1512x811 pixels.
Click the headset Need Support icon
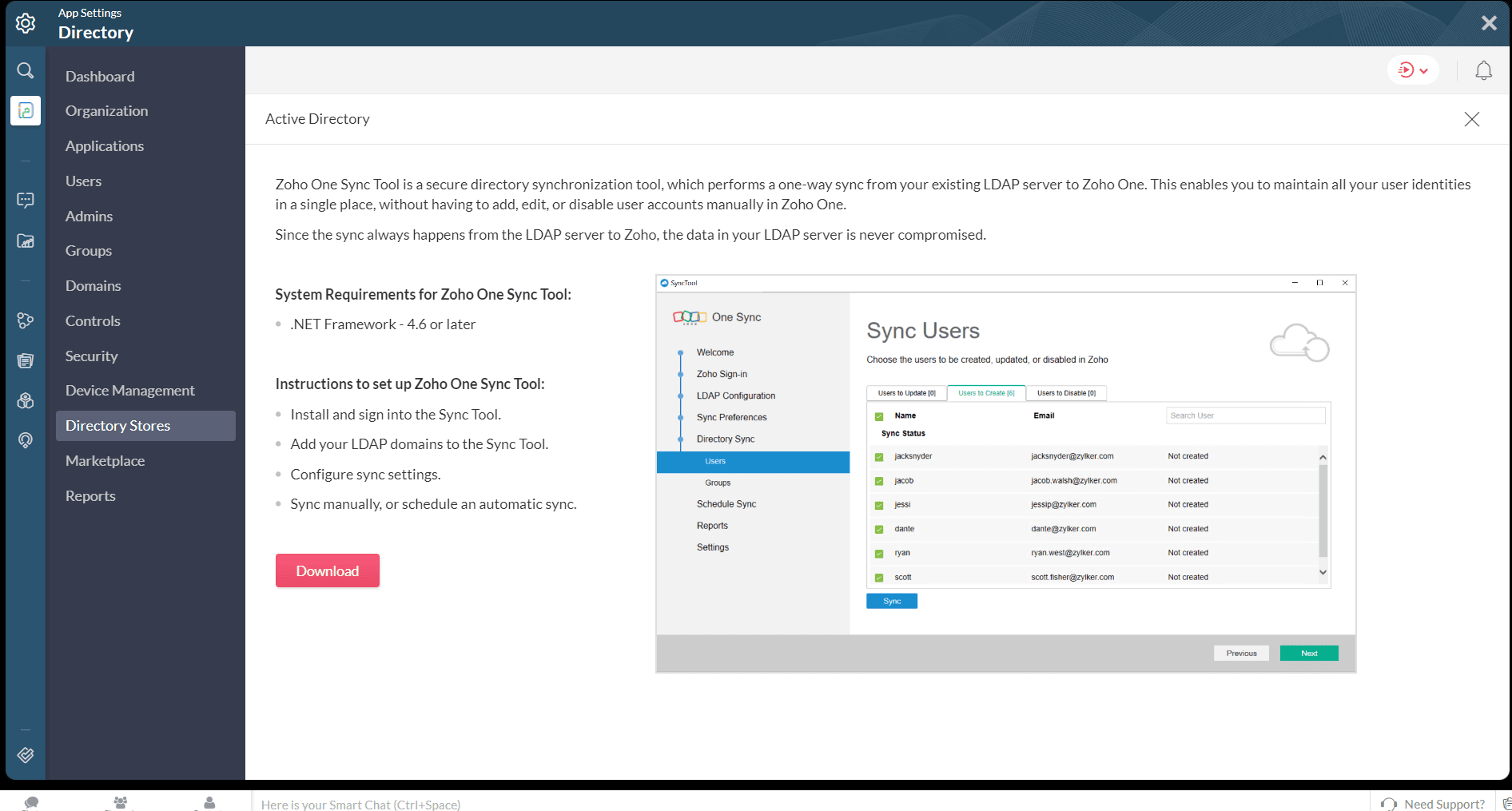pos(1389,804)
